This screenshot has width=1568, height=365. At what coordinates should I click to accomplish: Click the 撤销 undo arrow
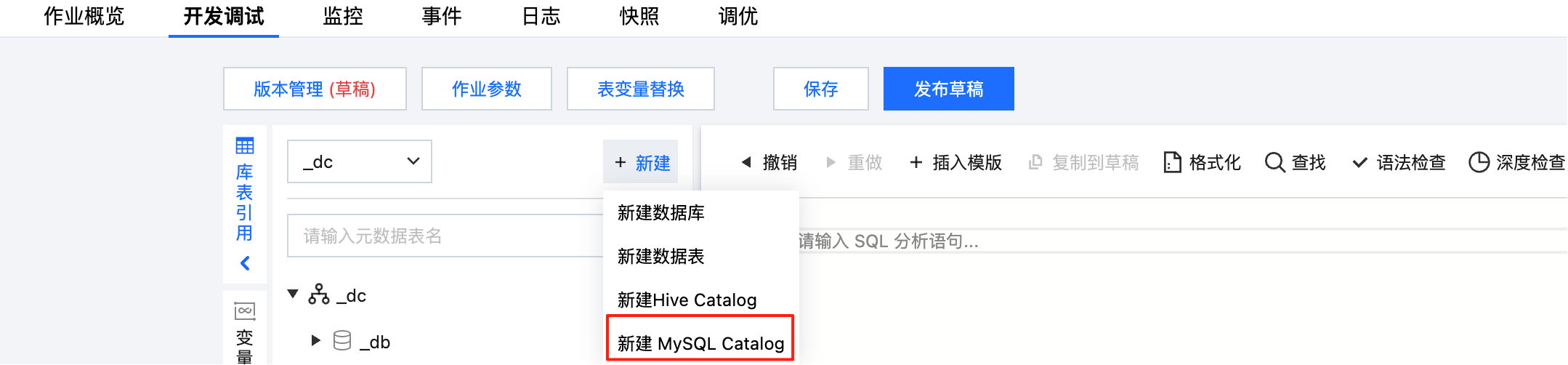coord(746,162)
